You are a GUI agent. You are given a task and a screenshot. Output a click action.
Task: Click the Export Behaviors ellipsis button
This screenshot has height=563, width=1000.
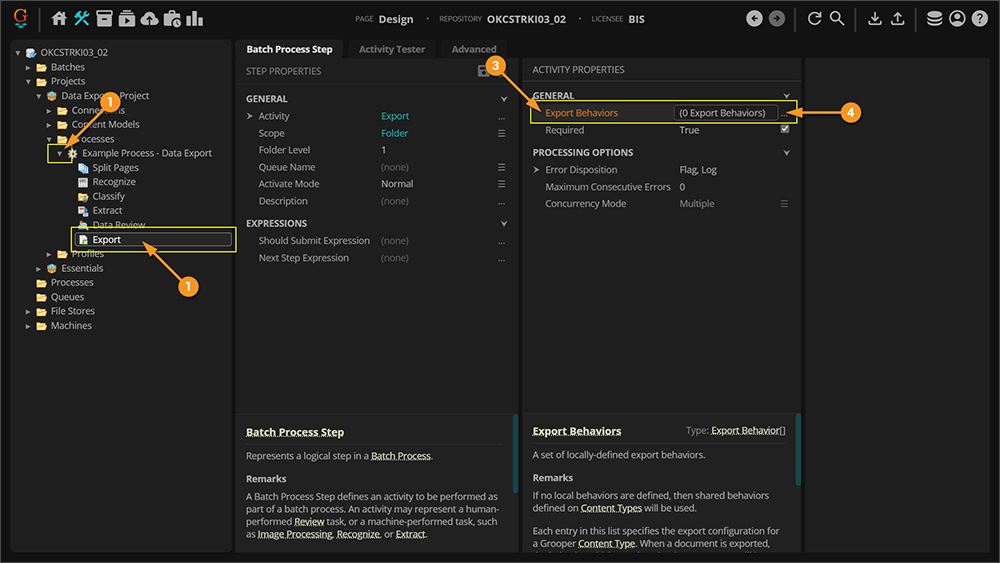click(x=785, y=114)
